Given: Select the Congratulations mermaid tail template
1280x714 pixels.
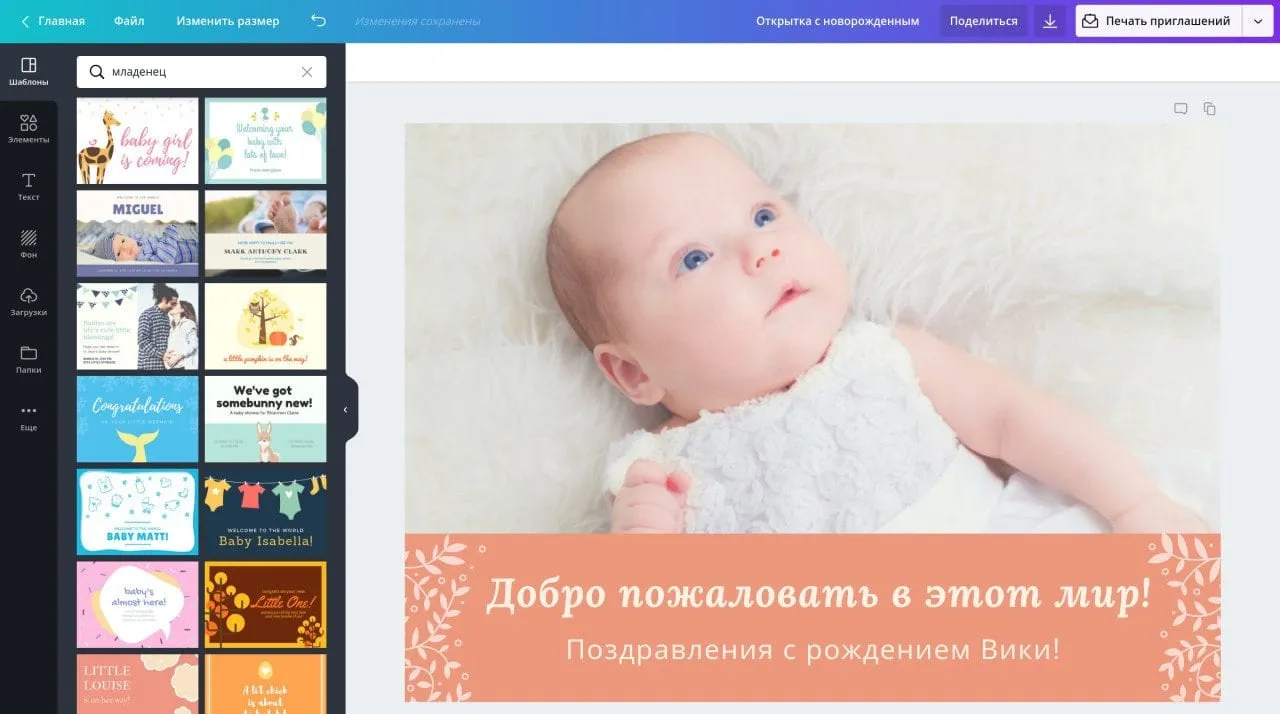Looking at the screenshot, I should point(137,419).
